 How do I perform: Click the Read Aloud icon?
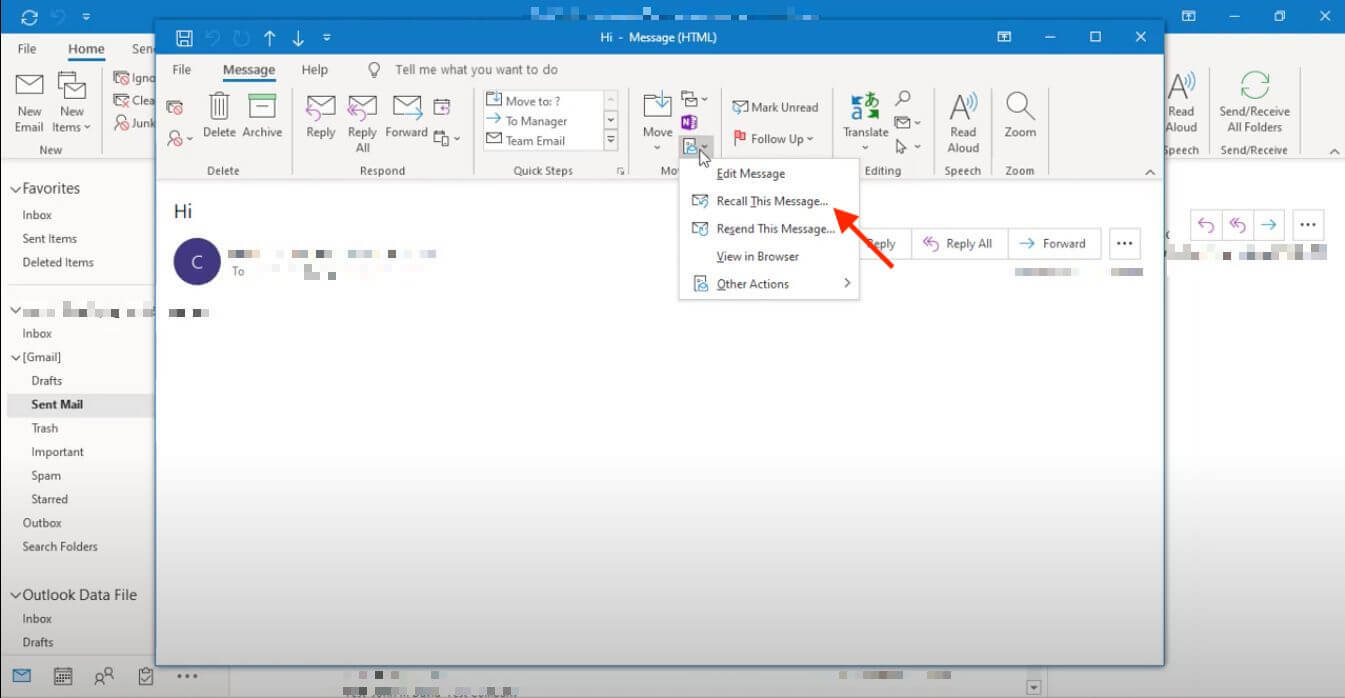pos(962,118)
